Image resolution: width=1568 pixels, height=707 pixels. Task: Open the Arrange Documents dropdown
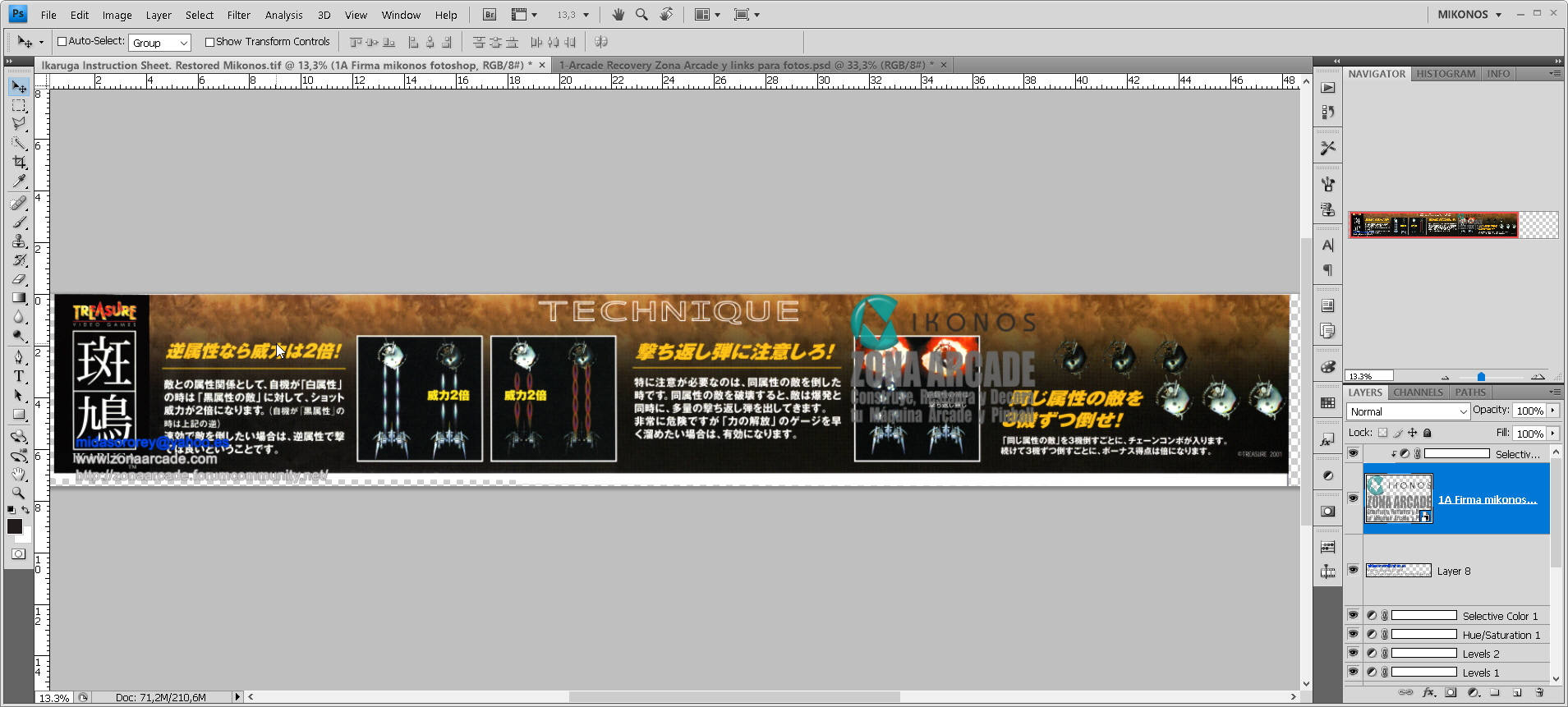[x=706, y=14]
